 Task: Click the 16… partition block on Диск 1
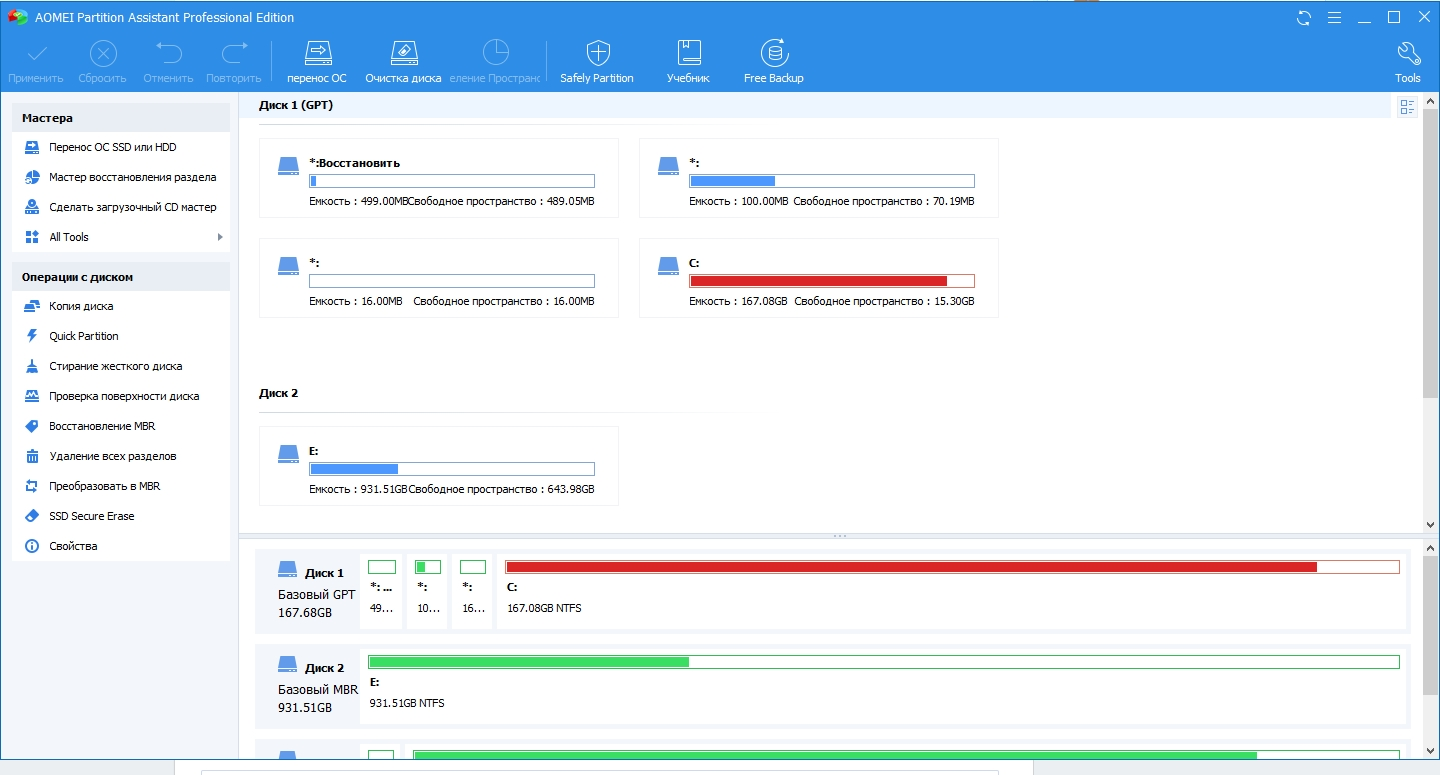472,592
